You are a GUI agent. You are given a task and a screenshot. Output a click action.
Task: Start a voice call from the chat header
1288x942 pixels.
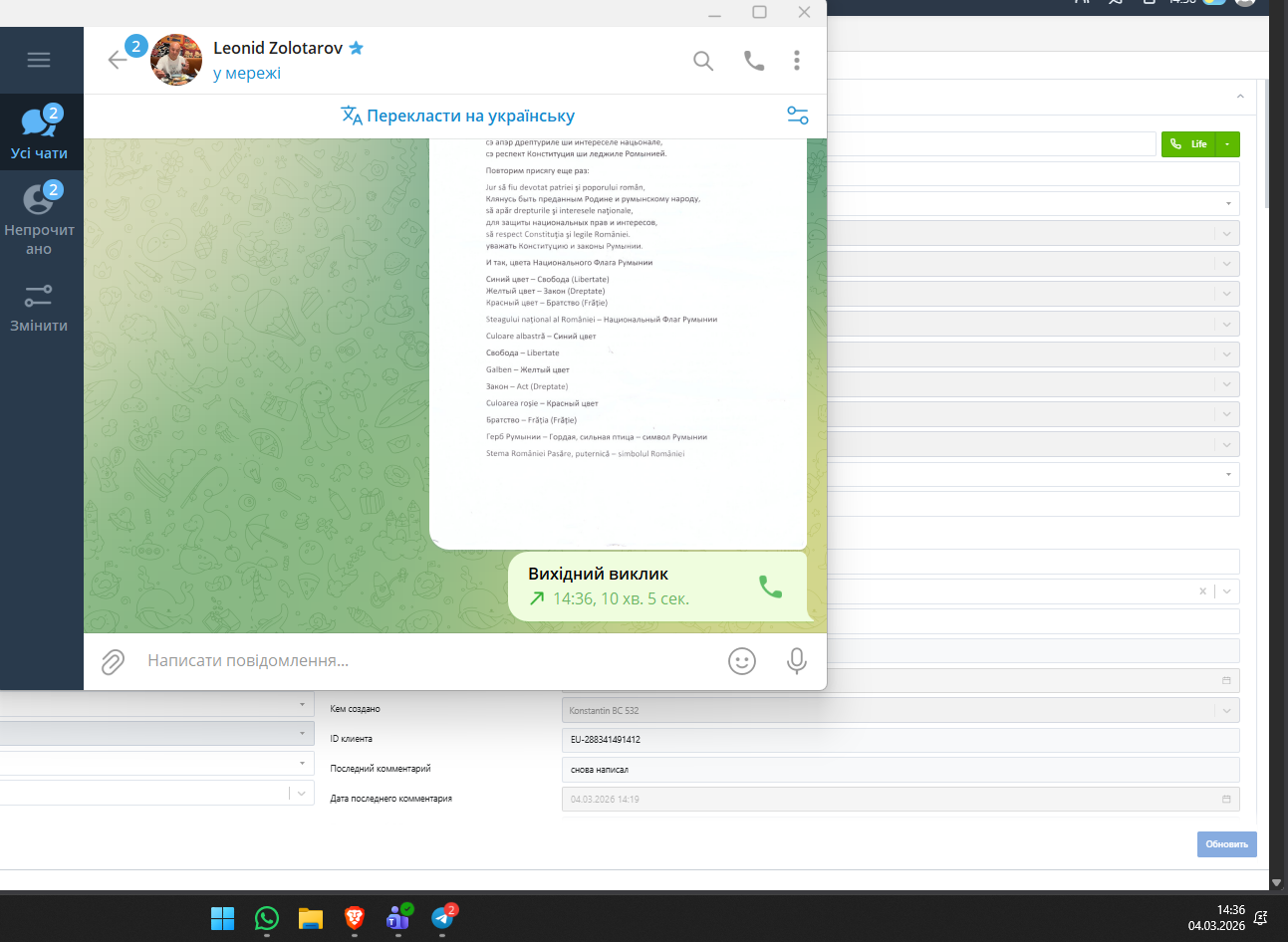[x=754, y=61]
